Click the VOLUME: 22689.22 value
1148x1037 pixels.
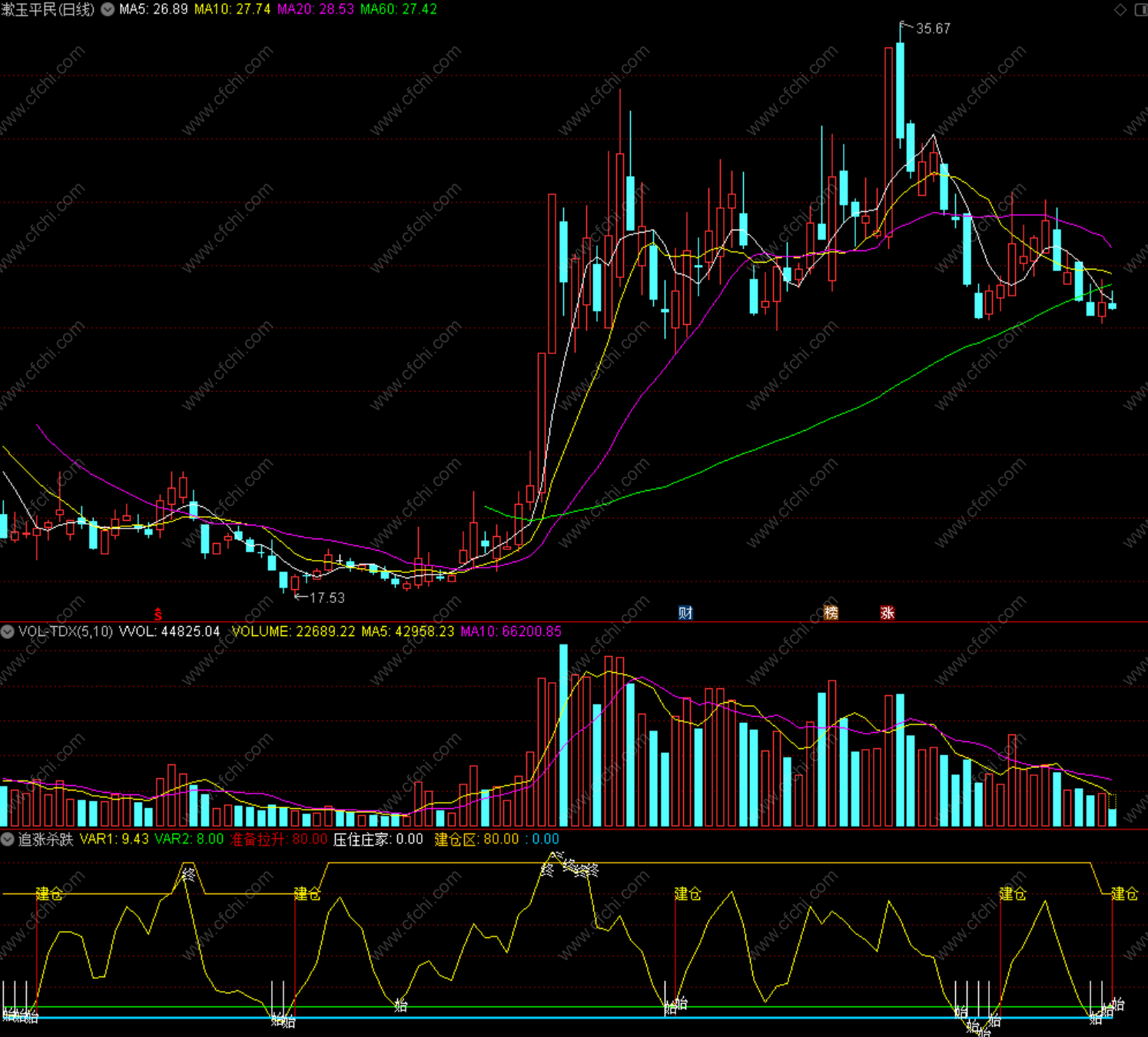[x=294, y=631]
